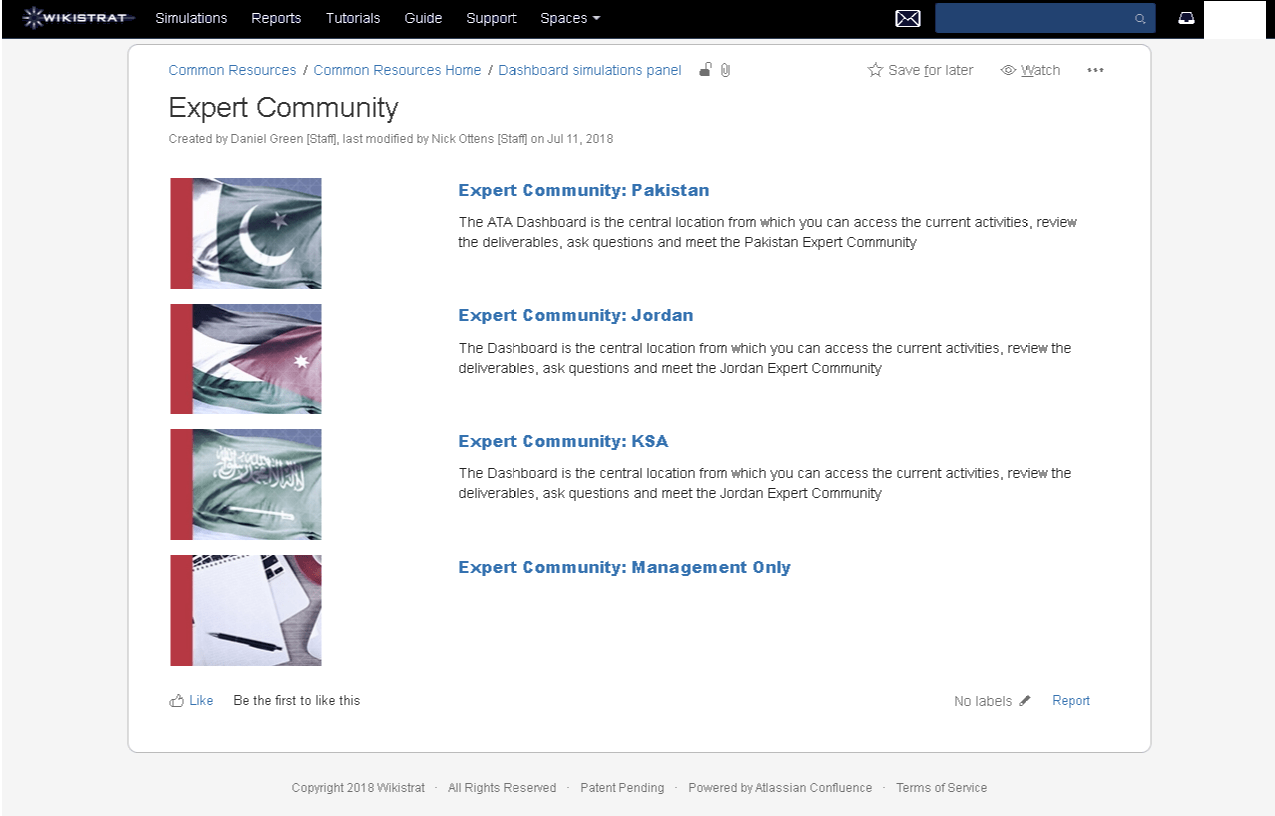The image size is (1275, 816).
Task: Go to Common Resources Home breadcrumb
Action: pyautogui.click(x=397, y=70)
